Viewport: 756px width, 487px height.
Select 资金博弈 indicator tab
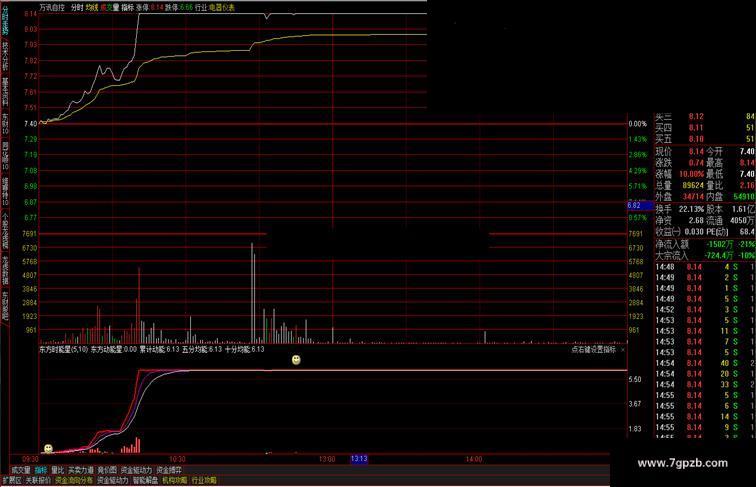(169, 470)
